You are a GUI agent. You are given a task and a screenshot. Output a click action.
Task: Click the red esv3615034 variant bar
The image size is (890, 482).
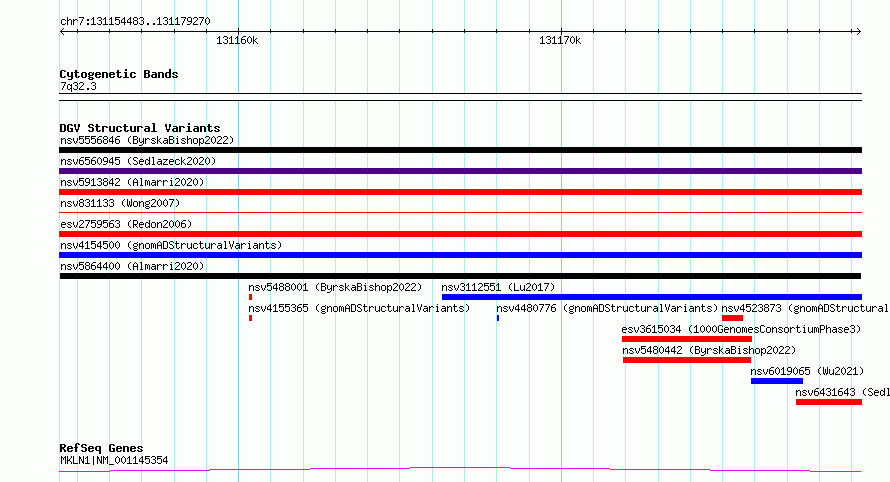[x=687, y=339]
